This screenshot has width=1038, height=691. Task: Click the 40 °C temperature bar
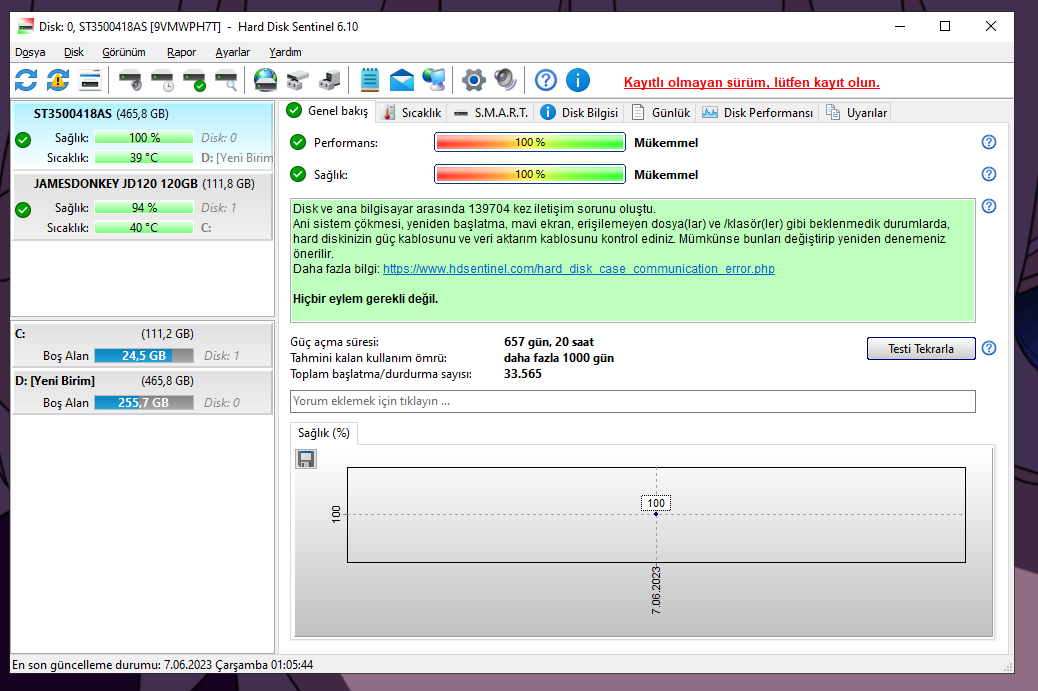point(144,228)
